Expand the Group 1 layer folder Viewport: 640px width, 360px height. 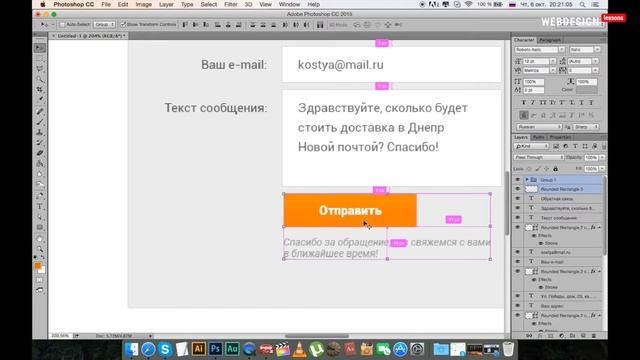point(527,180)
